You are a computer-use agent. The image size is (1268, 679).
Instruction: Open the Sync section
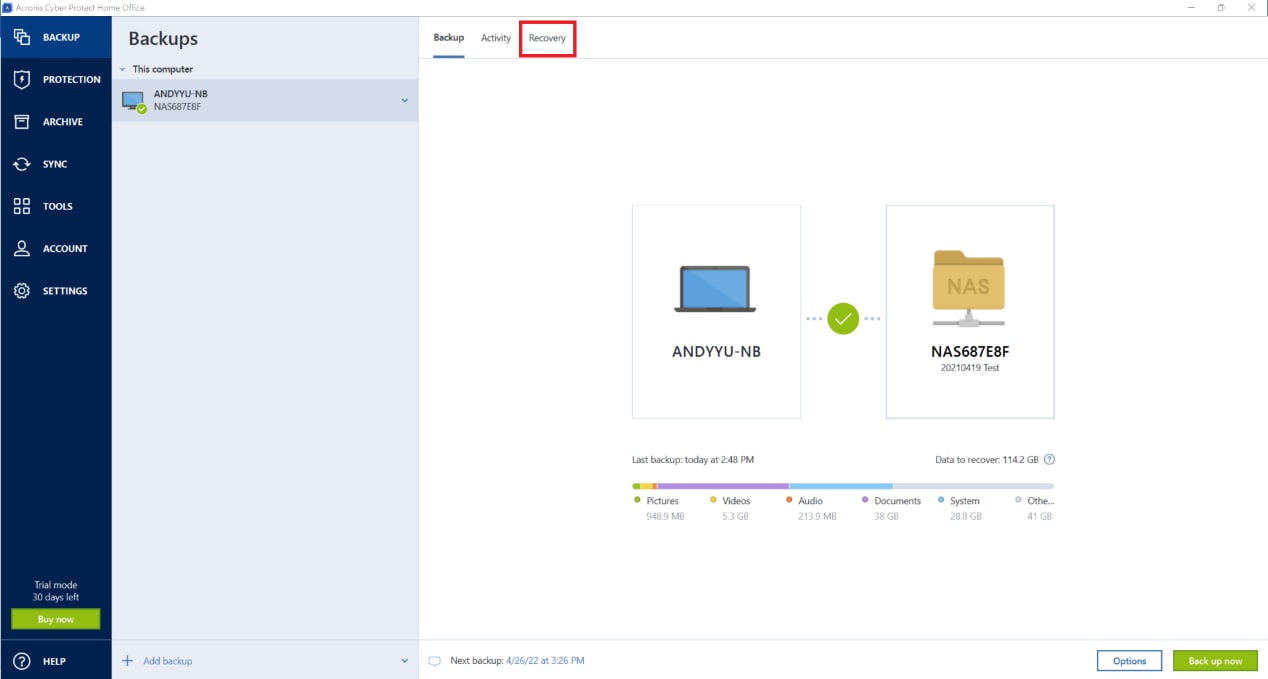55,164
